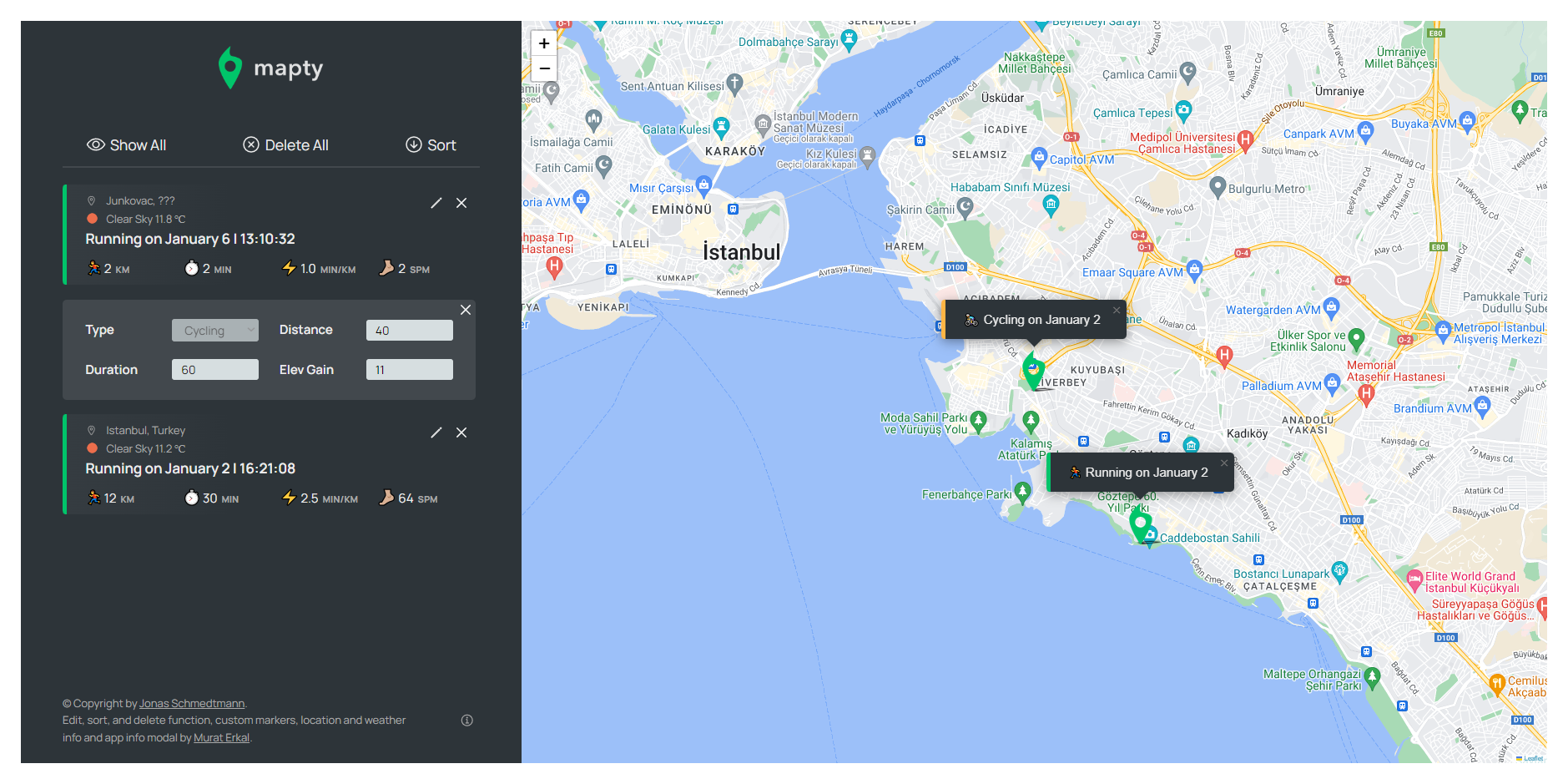This screenshot has width=1568, height=784.
Task: Click the Dolmabahçe Sarayı map pin
Action: point(850,39)
